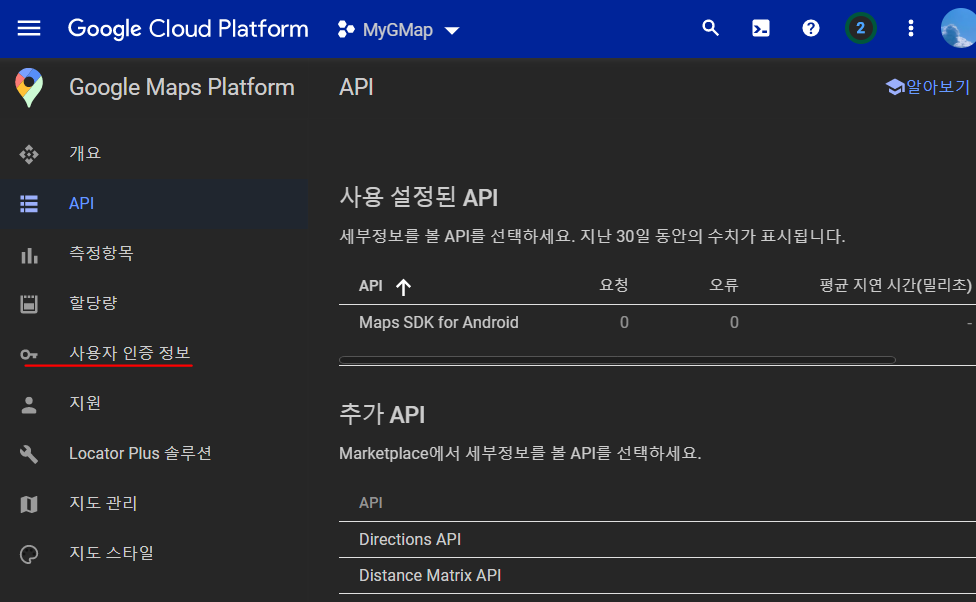
Task: Click the 오류 column header
Action: pyautogui.click(x=724, y=285)
